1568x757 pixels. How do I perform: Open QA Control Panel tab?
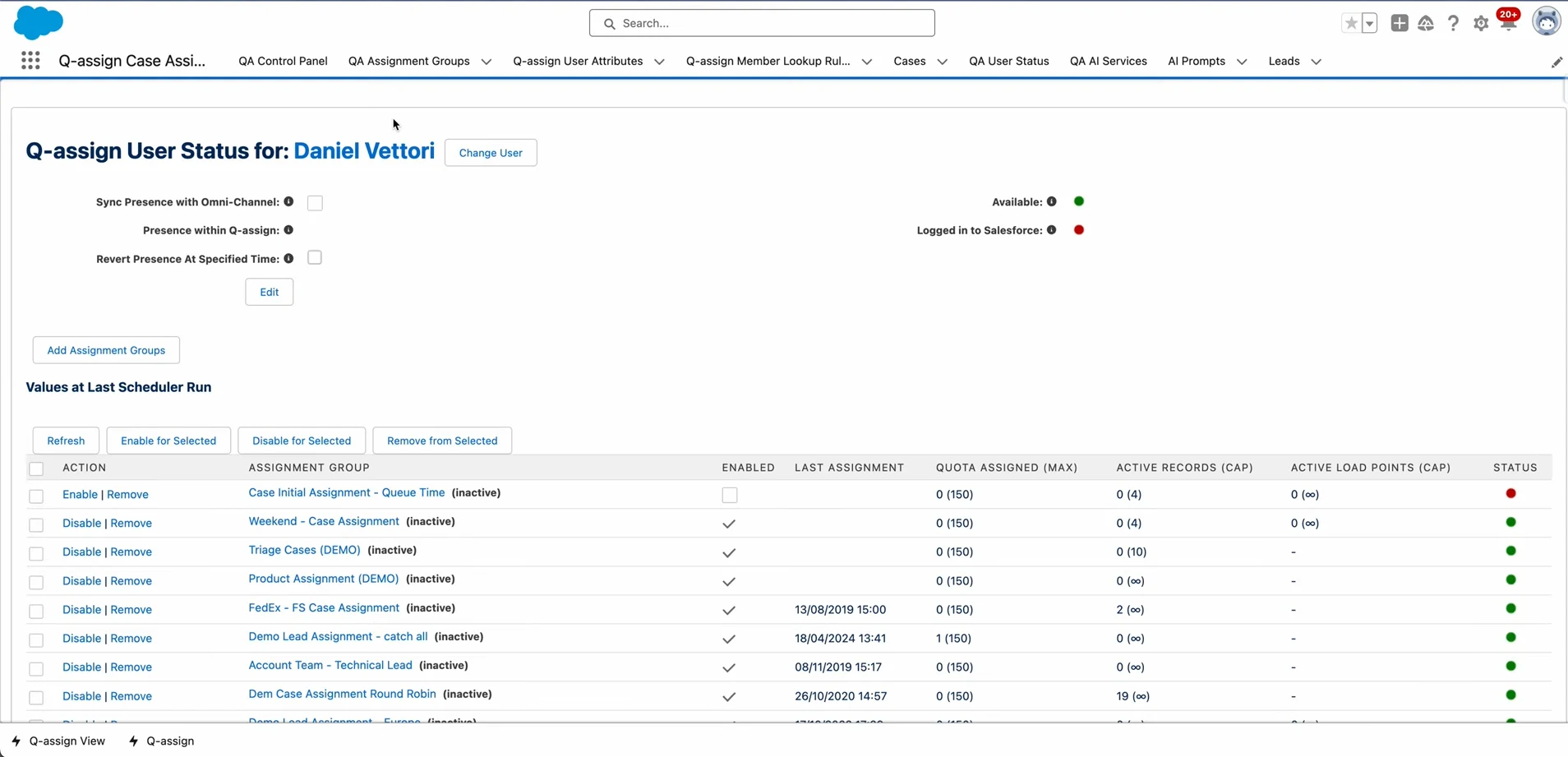click(x=283, y=61)
